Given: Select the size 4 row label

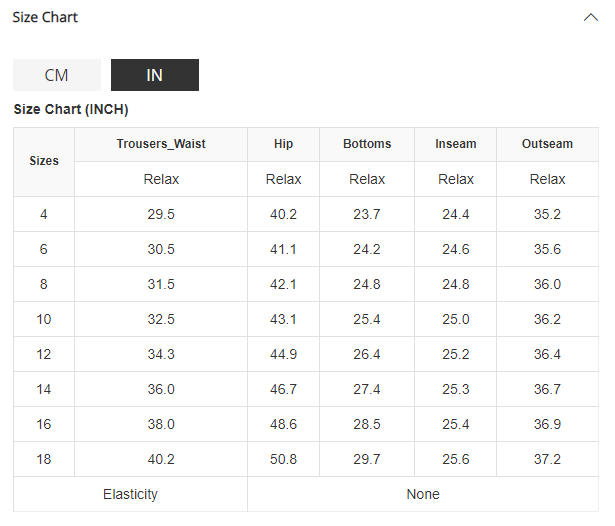Looking at the screenshot, I should pos(44,214).
